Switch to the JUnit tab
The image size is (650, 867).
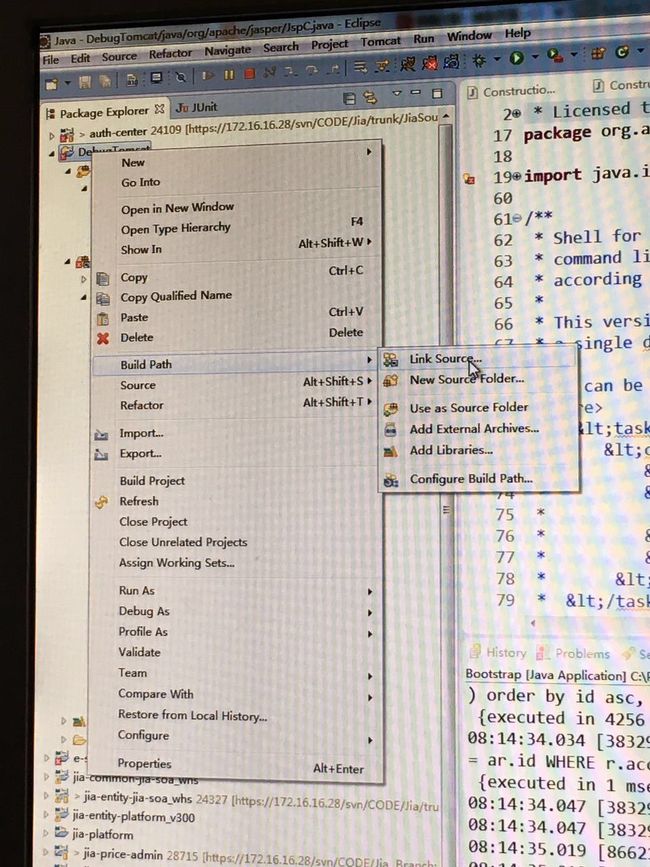(197, 107)
